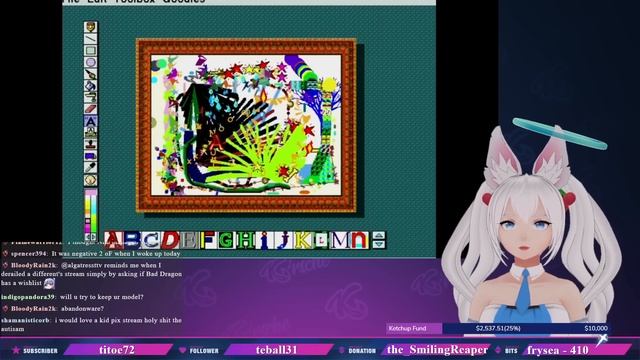This screenshot has height=360, width=640.
Task: Click the 'DONATION' label
Action: click(x=362, y=351)
